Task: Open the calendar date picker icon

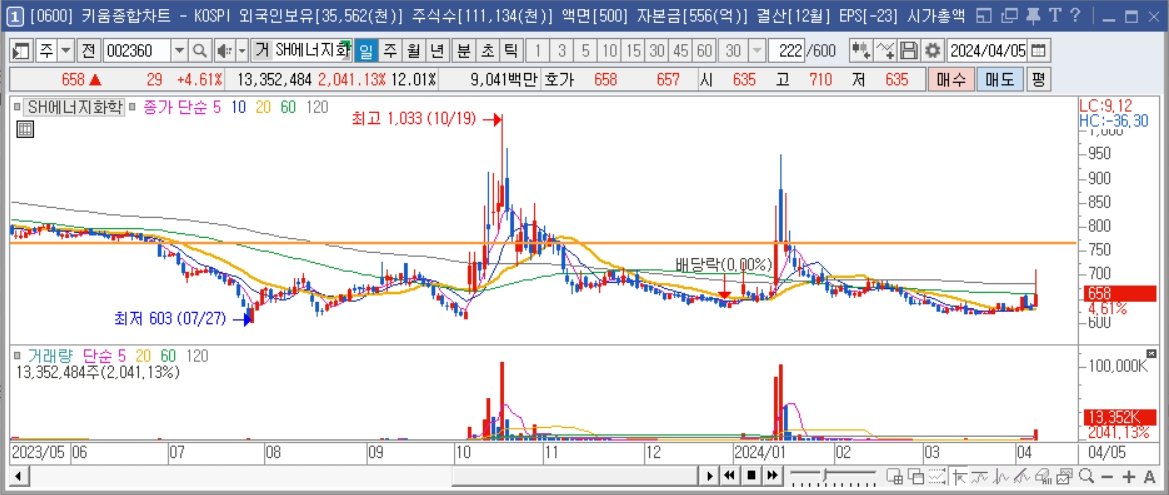Action: (x=1039, y=51)
